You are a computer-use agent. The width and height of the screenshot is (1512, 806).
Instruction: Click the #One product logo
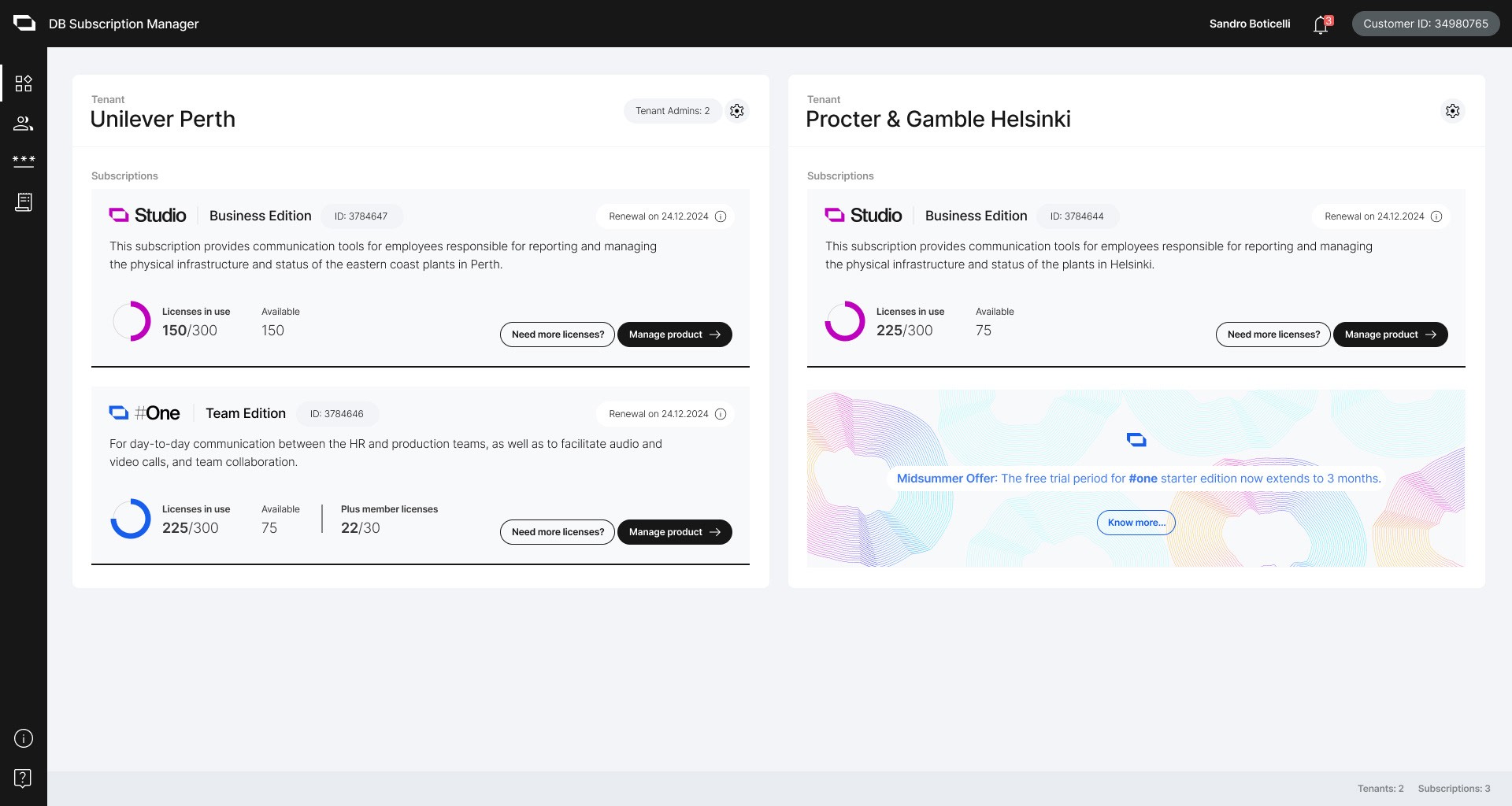pyautogui.click(x=144, y=412)
